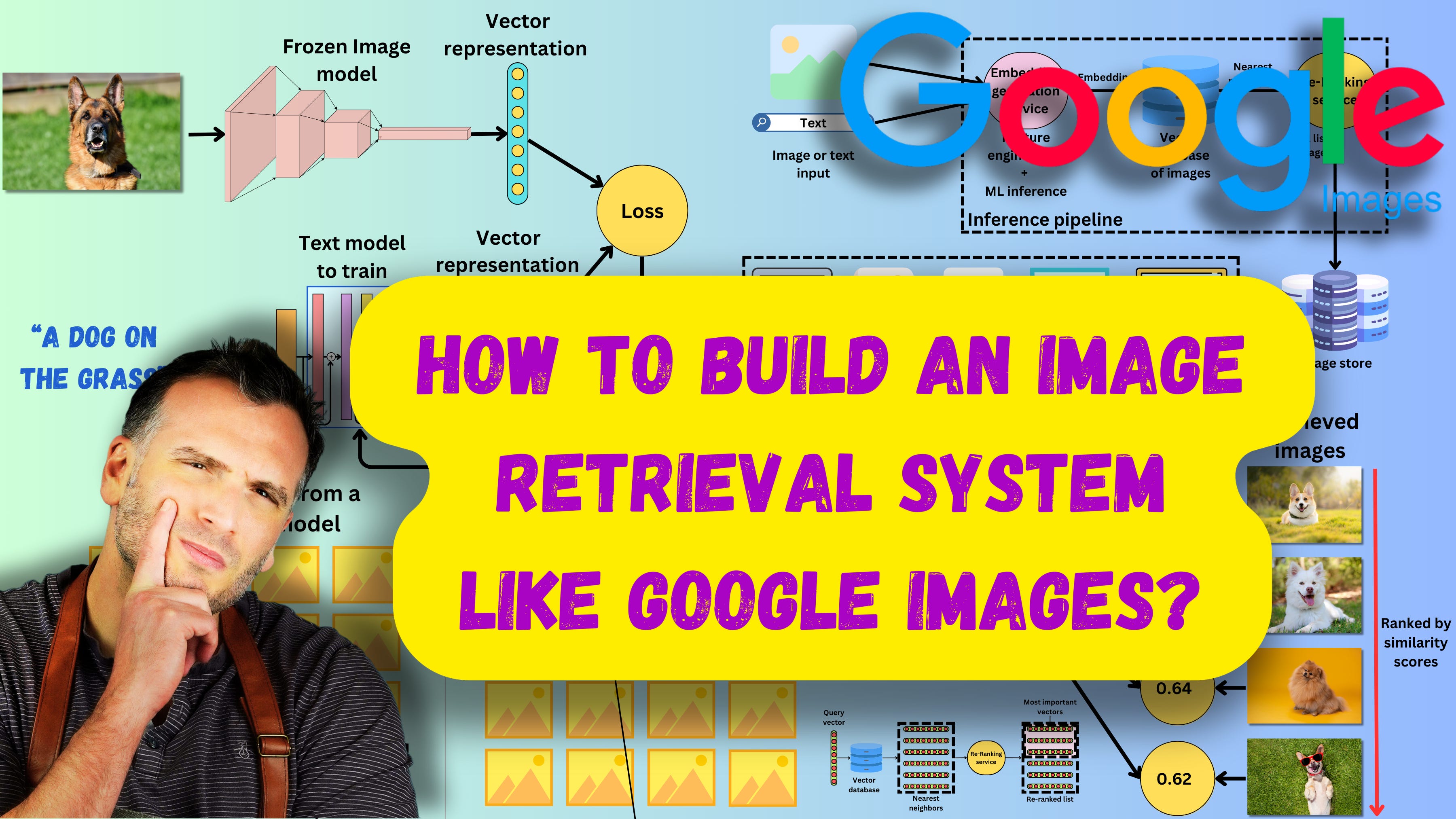Open the Embedding generation service circle
The width and height of the screenshot is (1456, 819).
pyautogui.click(x=1026, y=91)
